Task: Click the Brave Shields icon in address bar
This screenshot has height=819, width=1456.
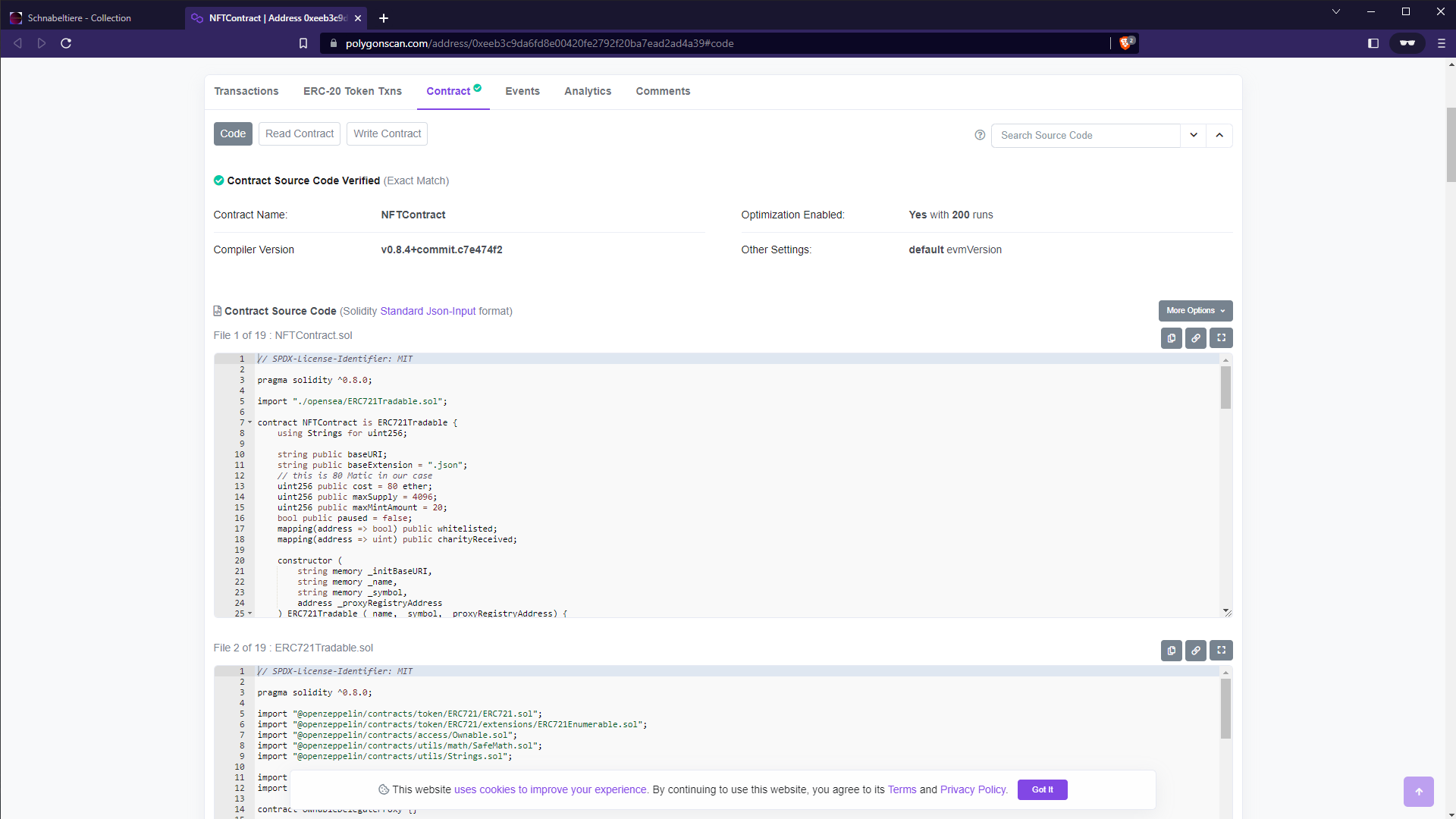Action: tap(1126, 43)
